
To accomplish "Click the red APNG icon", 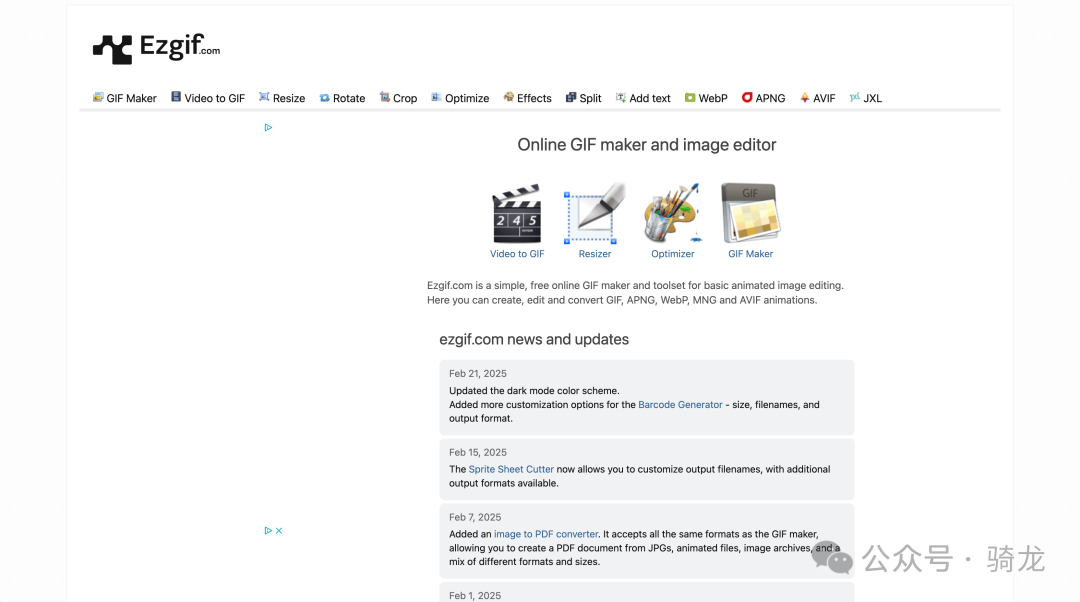I will pyautogui.click(x=747, y=97).
